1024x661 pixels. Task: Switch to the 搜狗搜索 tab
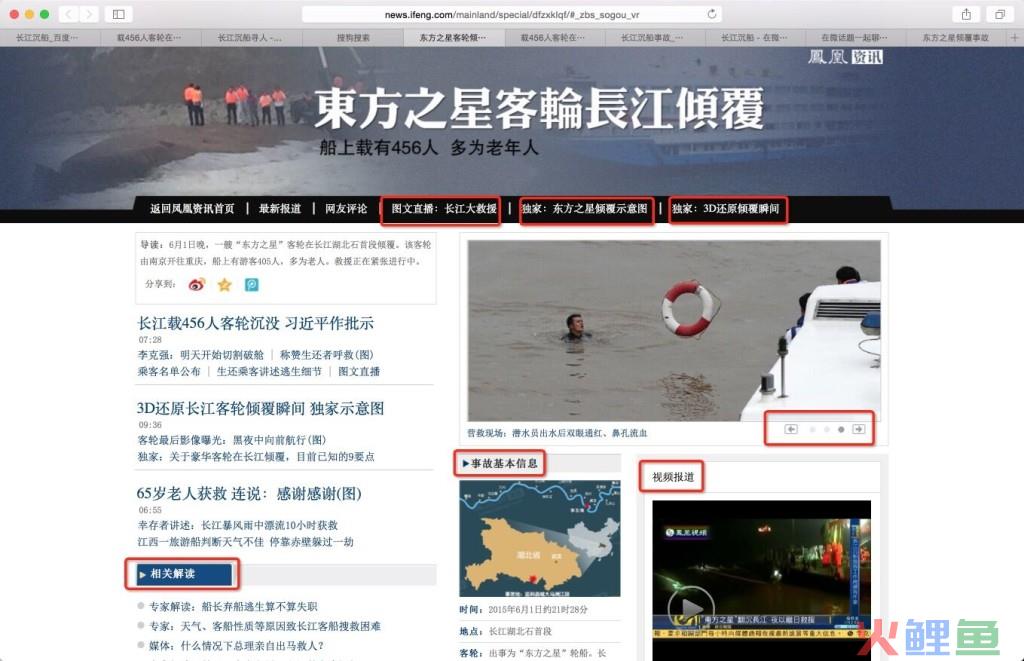coord(353,38)
